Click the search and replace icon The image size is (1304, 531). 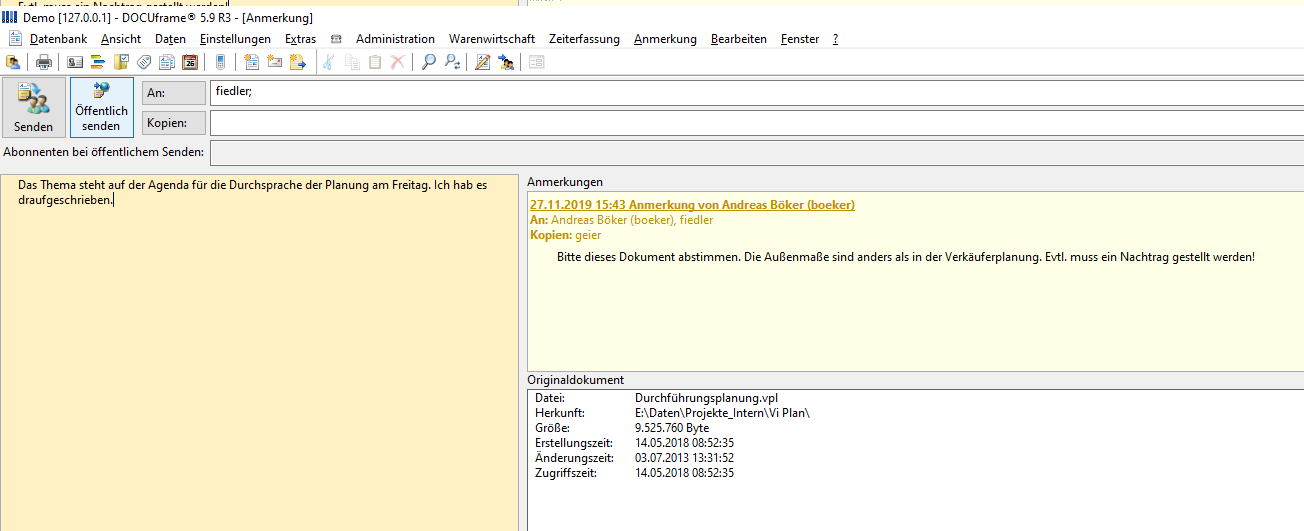452,62
